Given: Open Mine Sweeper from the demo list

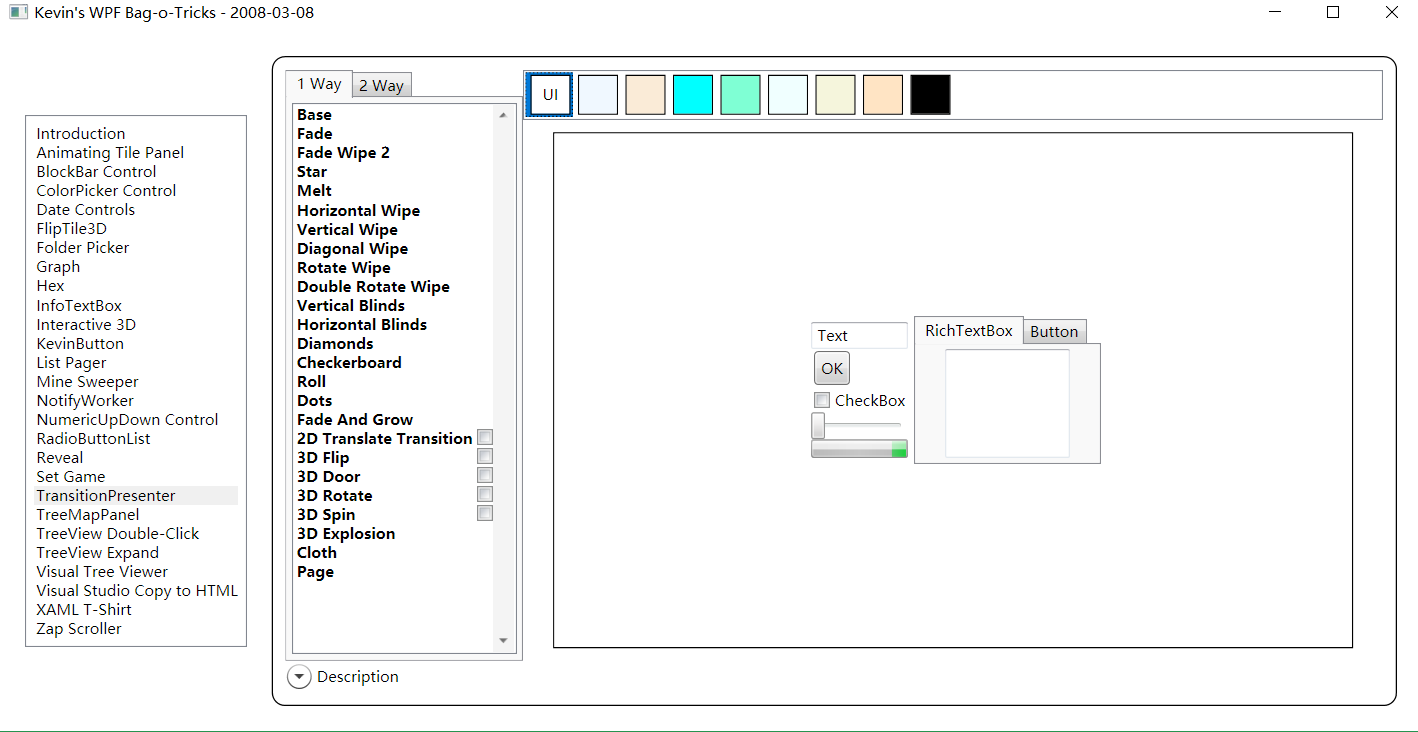Looking at the screenshot, I should pos(87,382).
